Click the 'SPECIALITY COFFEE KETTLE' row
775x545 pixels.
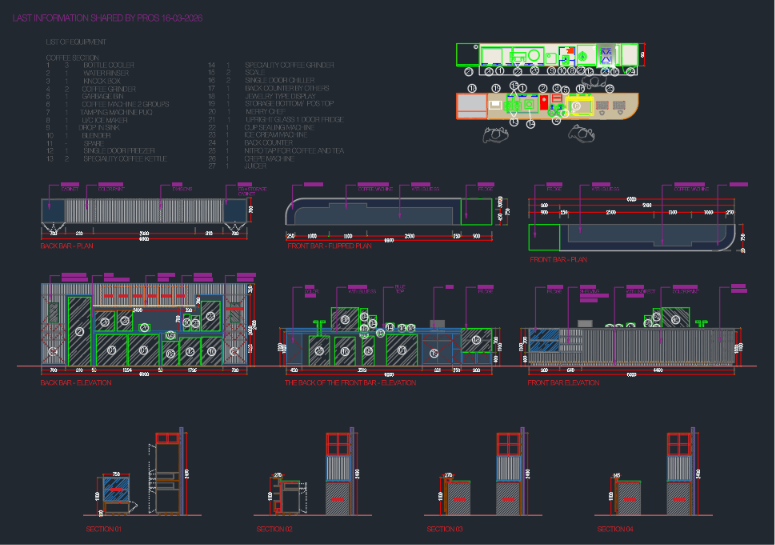(106, 159)
